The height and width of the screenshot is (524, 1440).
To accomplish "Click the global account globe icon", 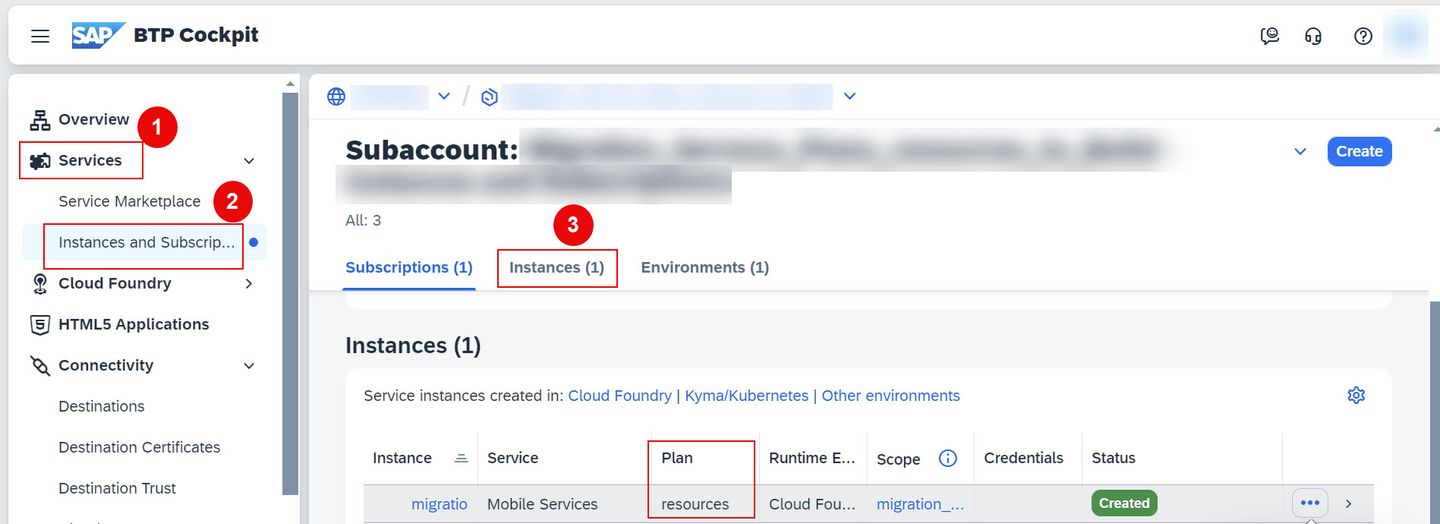I will [x=336, y=97].
